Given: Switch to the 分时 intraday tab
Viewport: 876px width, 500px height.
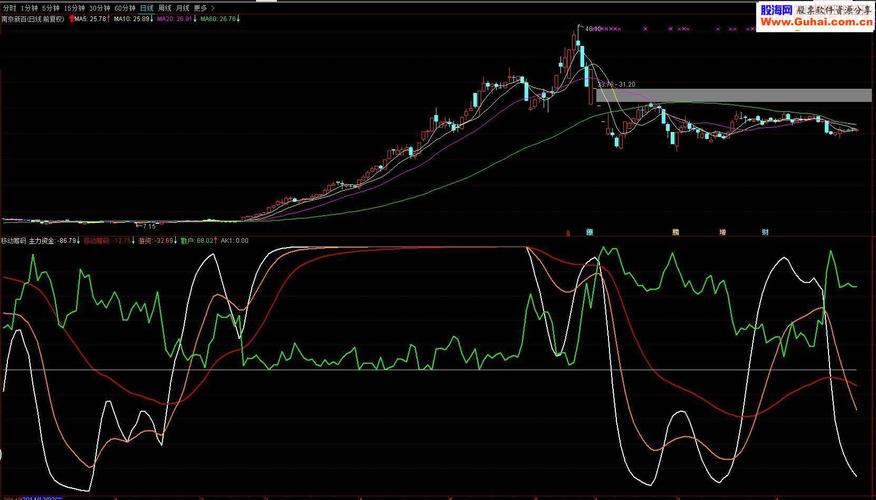Looking at the screenshot, I should point(8,8).
